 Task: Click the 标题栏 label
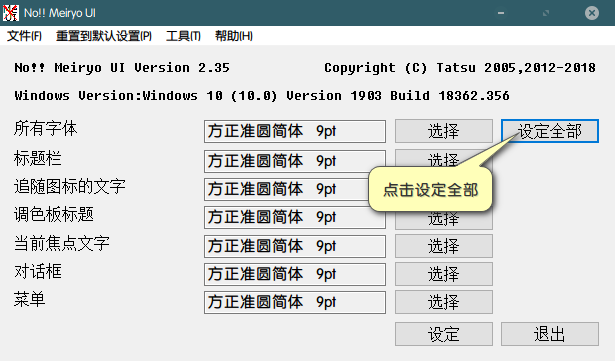pyautogui.click(x=38, y=158)
